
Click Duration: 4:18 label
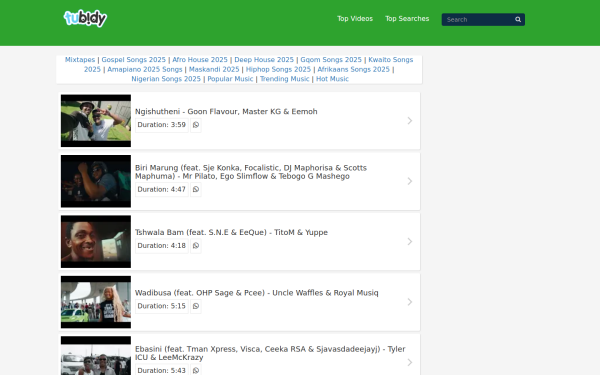point(162,246)
